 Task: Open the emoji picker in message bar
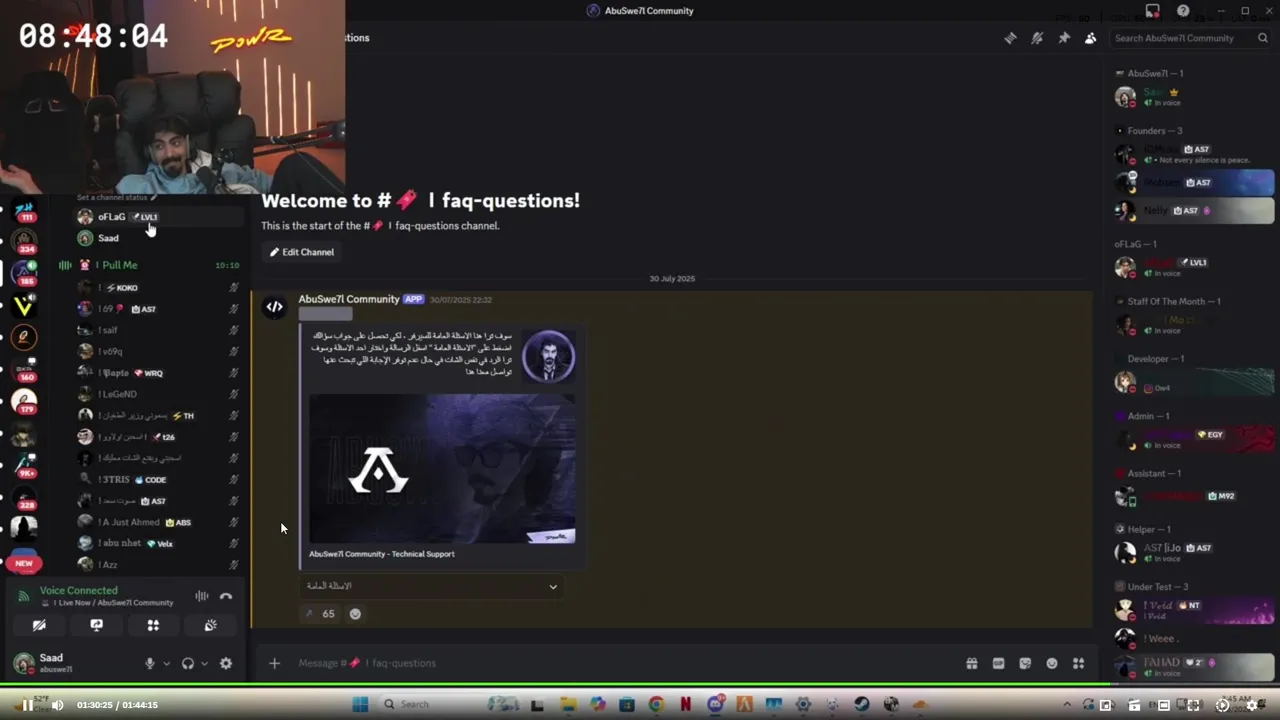(1052, 663)
